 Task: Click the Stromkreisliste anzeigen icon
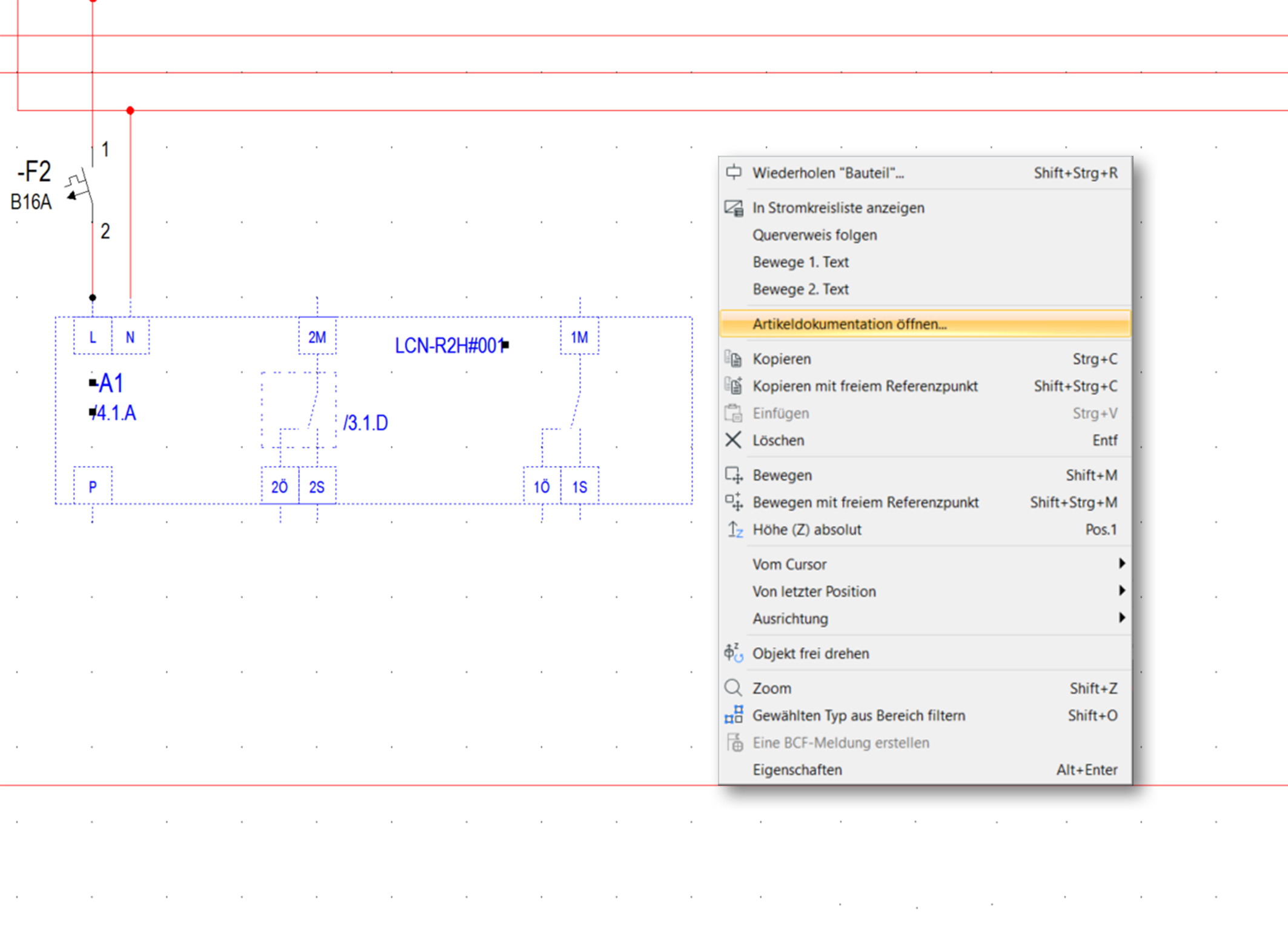point(734,208)
